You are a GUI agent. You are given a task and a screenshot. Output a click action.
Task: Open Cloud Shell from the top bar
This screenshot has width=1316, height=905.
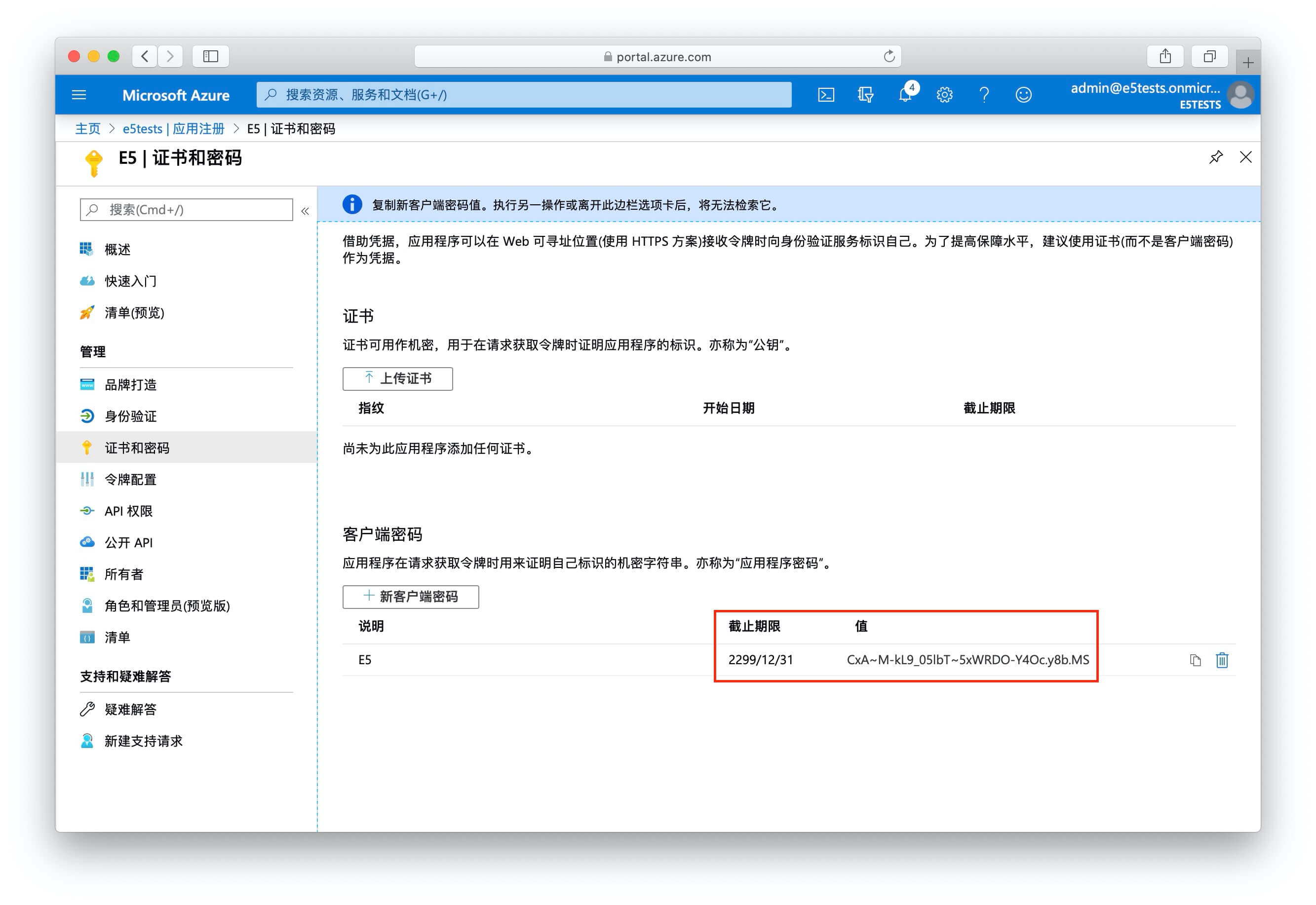coord(826,95)
